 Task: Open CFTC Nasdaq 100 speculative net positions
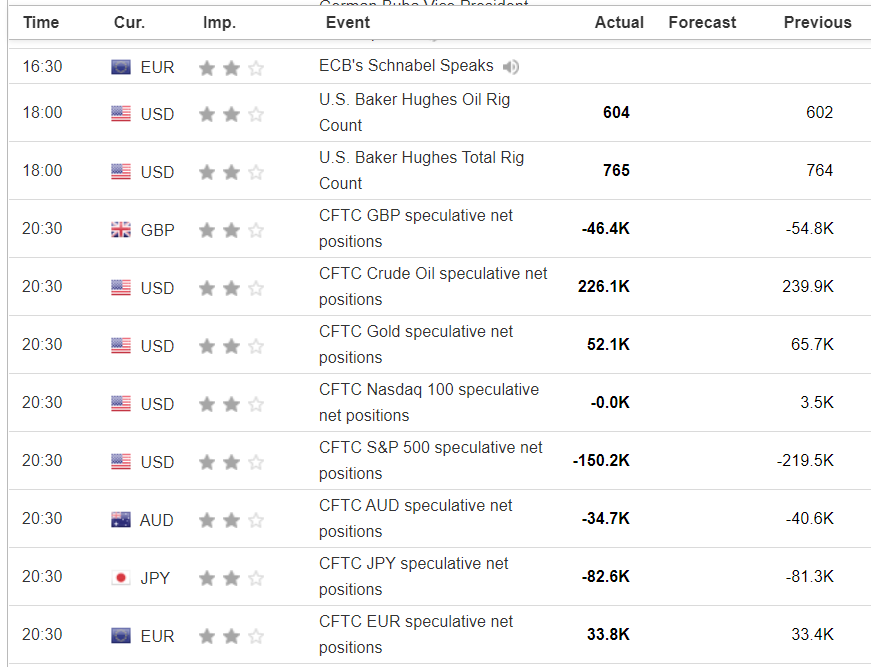click(429, 402)
